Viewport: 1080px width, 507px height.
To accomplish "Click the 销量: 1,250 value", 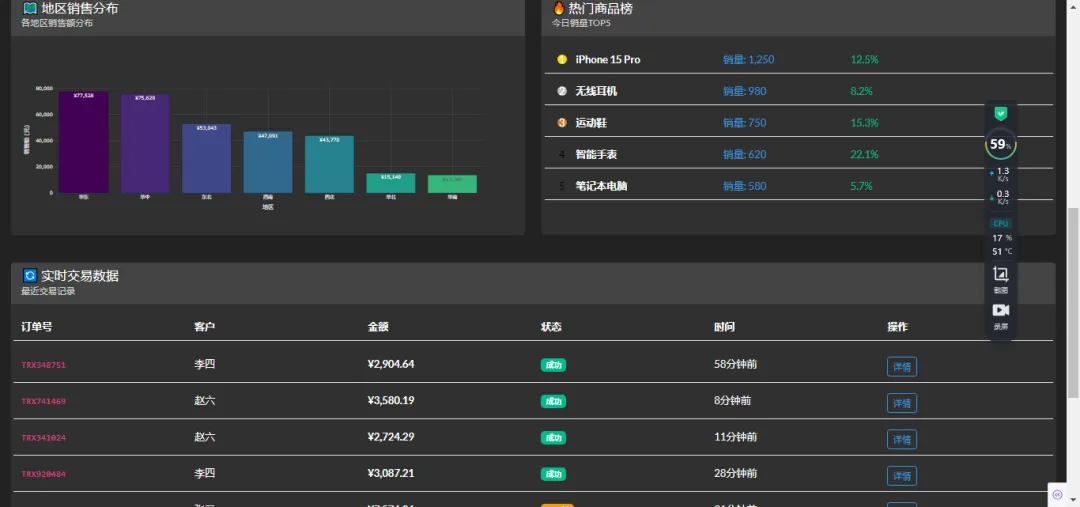I will coord(749,59).
